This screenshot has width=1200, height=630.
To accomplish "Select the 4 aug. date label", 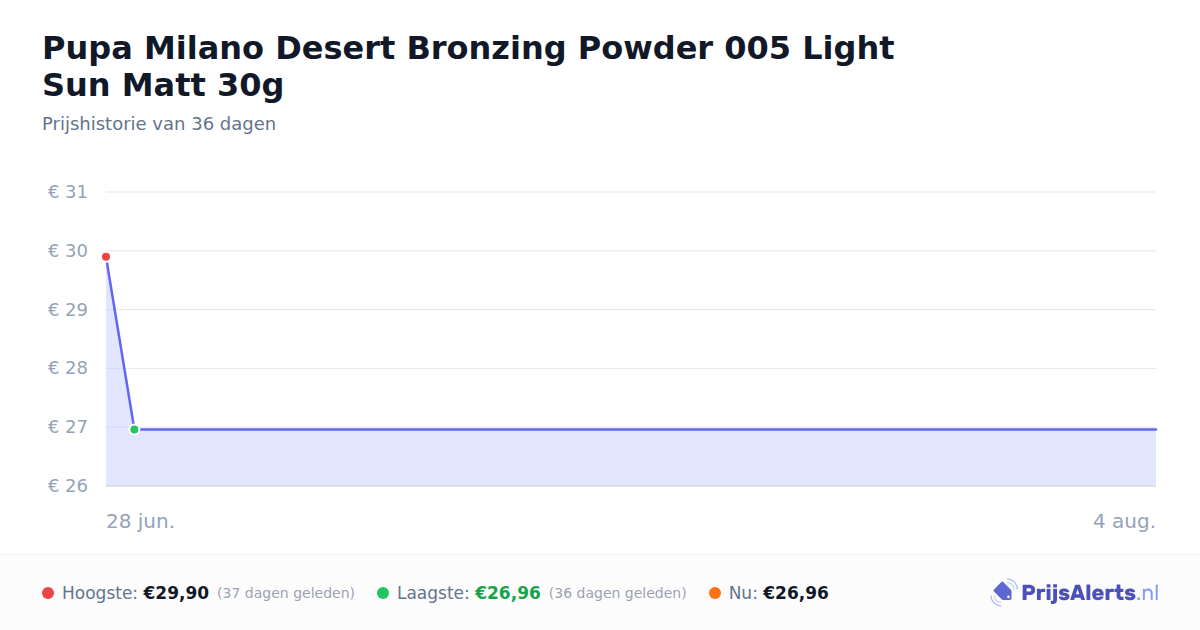I will (x=1124, y=521).
